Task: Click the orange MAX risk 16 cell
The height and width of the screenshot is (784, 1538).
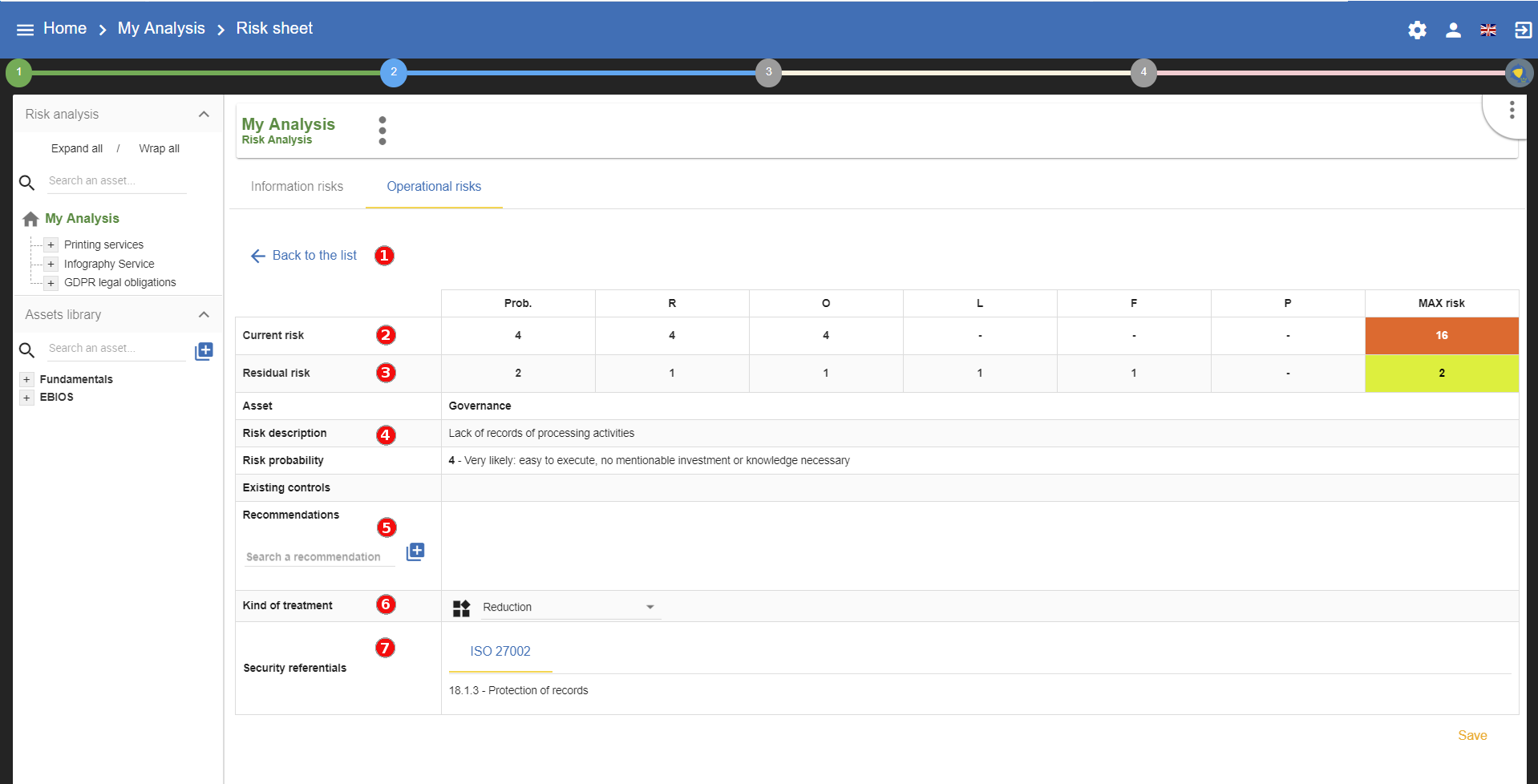Action: [1441, 336]
